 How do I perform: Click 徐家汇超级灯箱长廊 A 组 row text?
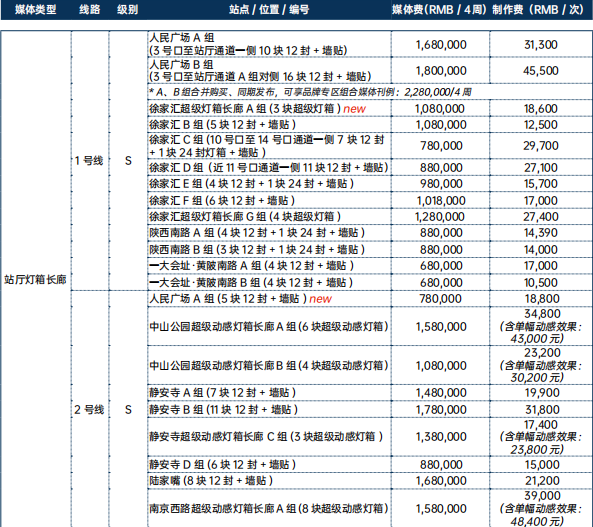257,109
